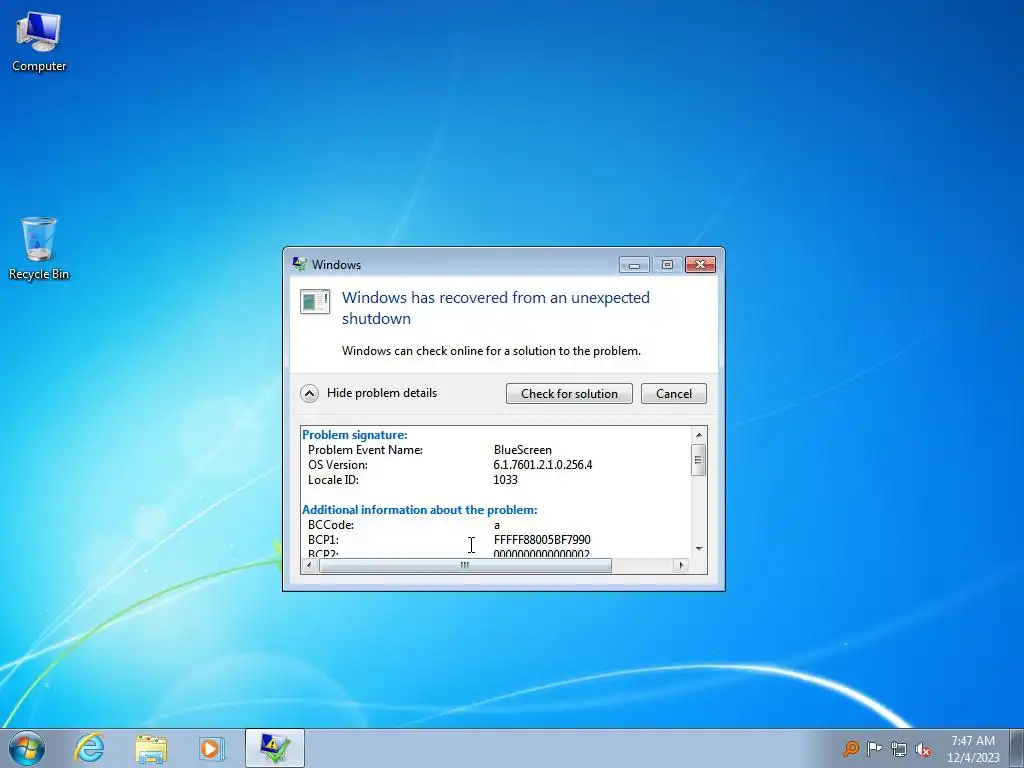Open the Computer desktop icon
This screenshot has width=1024, height=768.
(39, 42)
